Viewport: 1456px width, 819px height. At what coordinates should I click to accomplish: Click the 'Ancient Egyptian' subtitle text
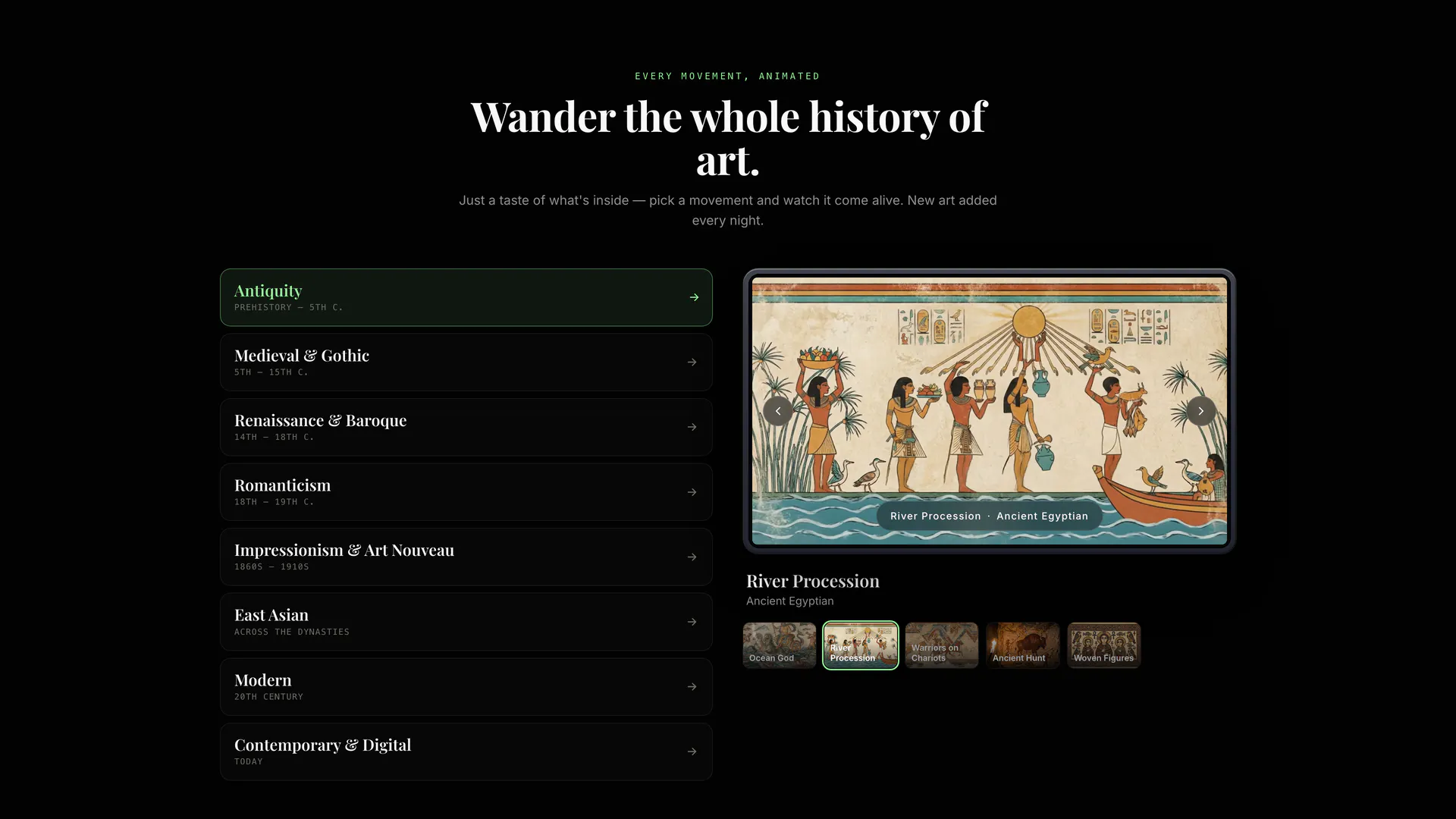[789, 601]
